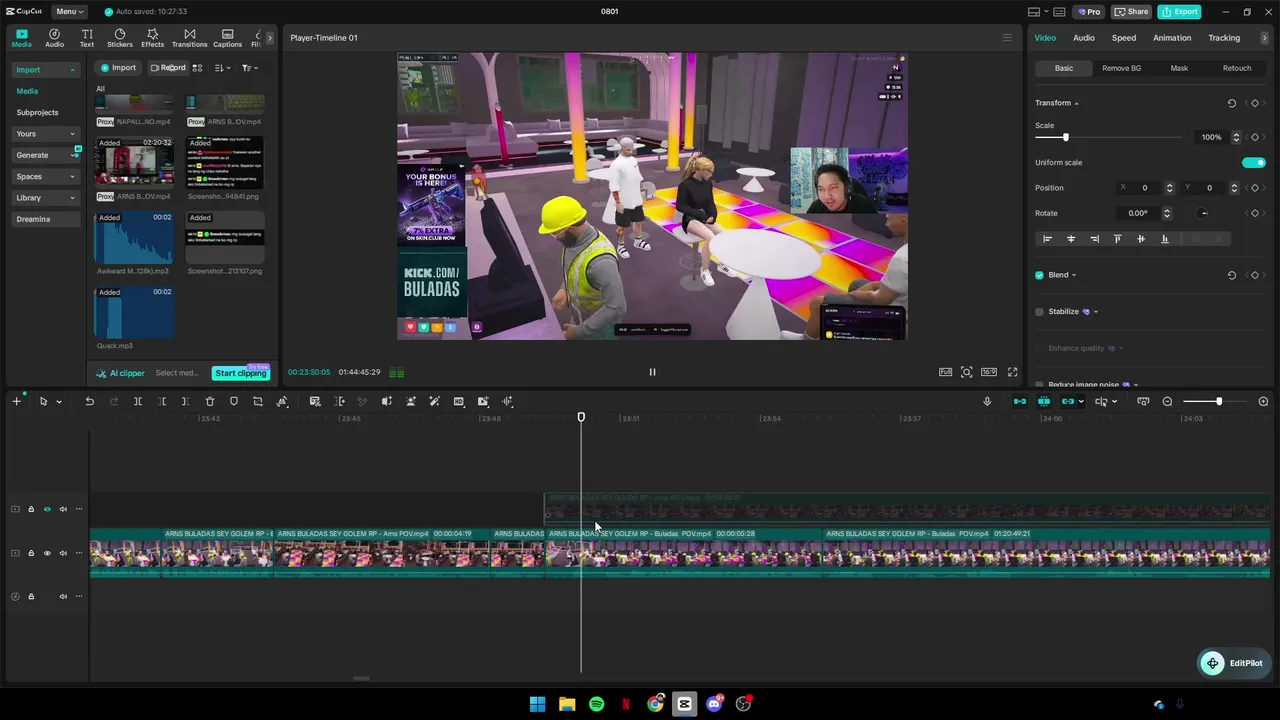This screenshot has width=1280, height=720.
Task: Click the Export button
Action: click(1179, 12)
